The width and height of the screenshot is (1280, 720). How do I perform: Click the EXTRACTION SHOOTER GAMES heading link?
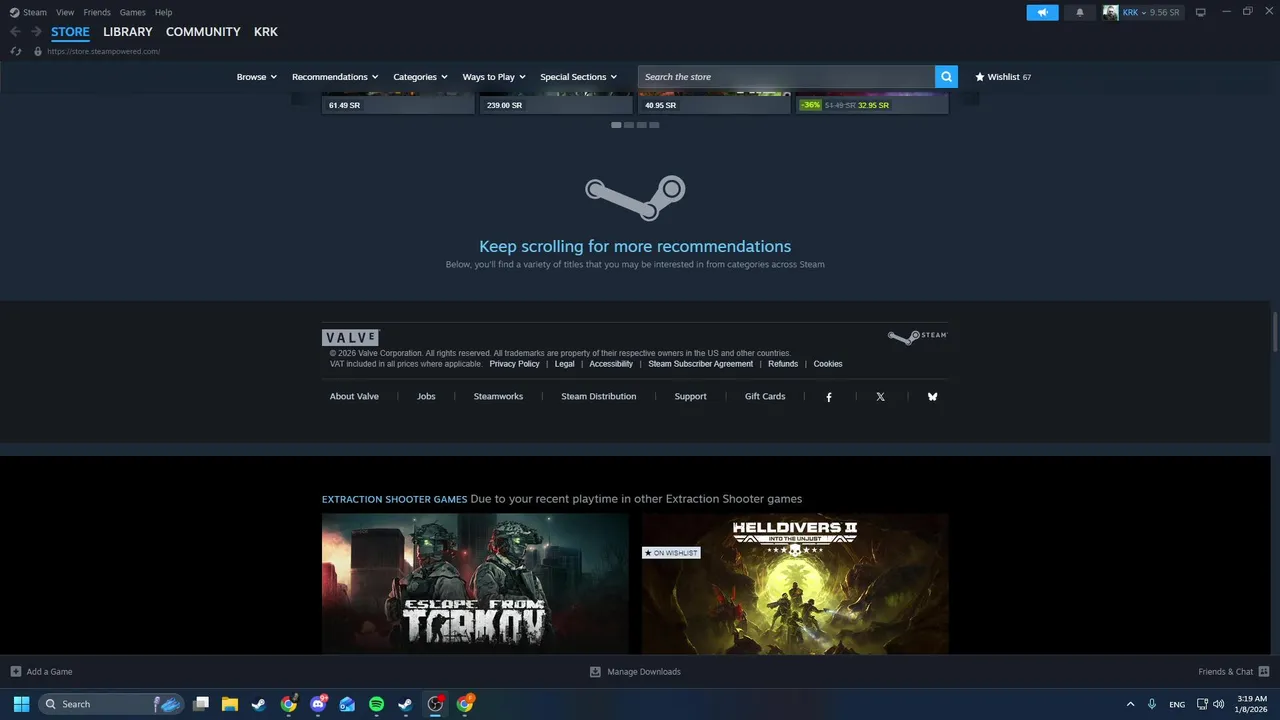coord(394,499)
